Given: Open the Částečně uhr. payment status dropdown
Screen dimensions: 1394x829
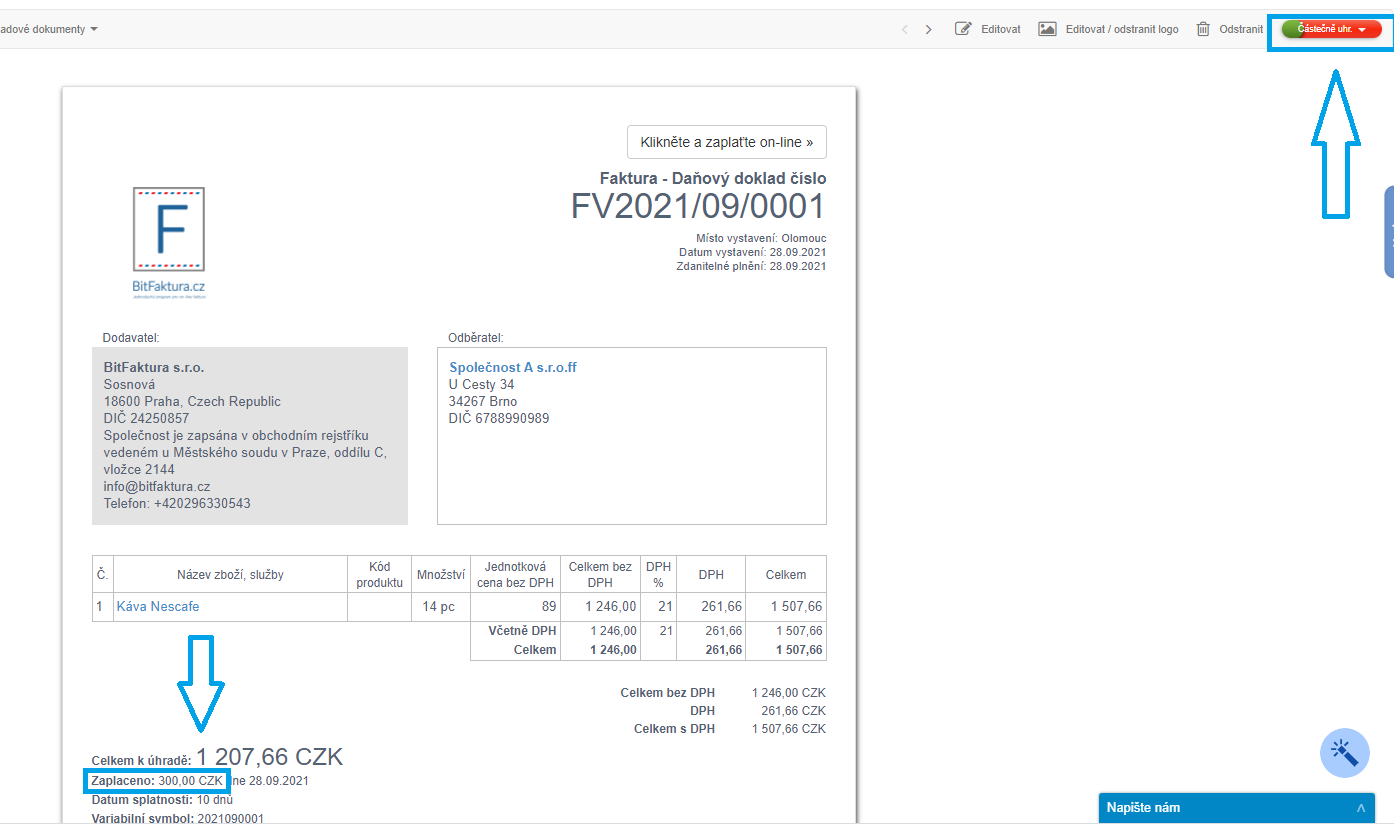Looking at the screenshot, I should coord(1331,29).
